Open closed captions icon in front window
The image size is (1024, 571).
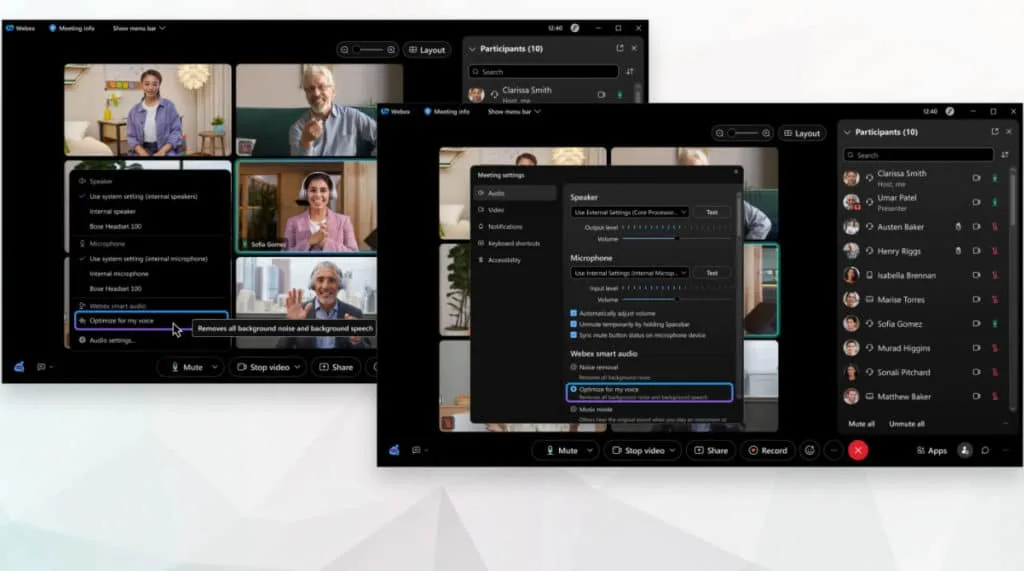(416, 450)
